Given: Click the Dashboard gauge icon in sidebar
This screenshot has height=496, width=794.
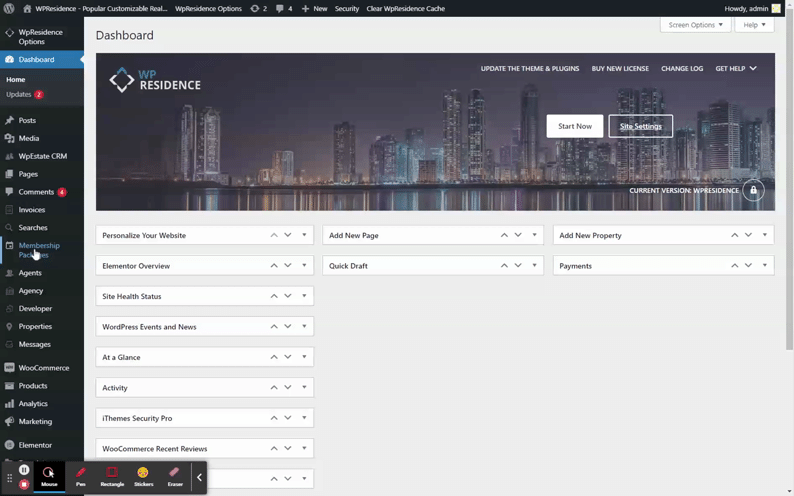Looking at the screenshot, I should tap(9, 59).
